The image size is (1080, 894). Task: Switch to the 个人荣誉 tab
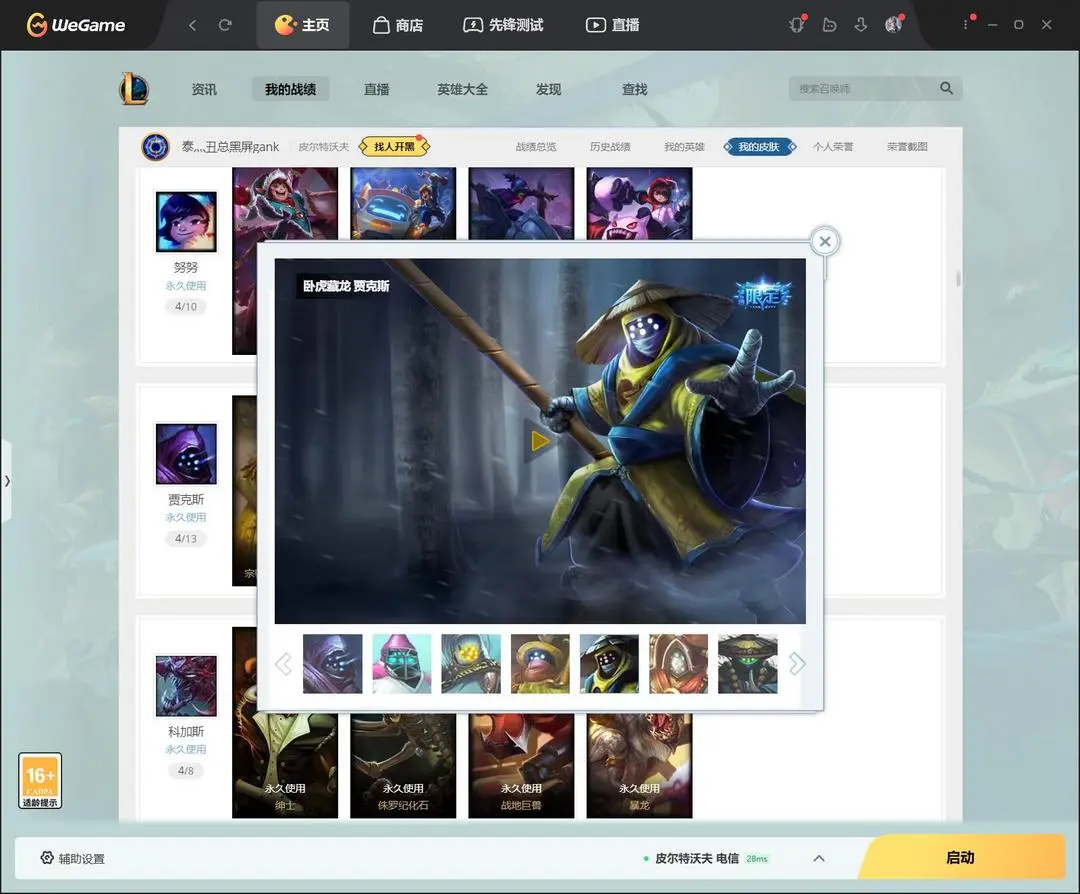[x=833, y=147]
